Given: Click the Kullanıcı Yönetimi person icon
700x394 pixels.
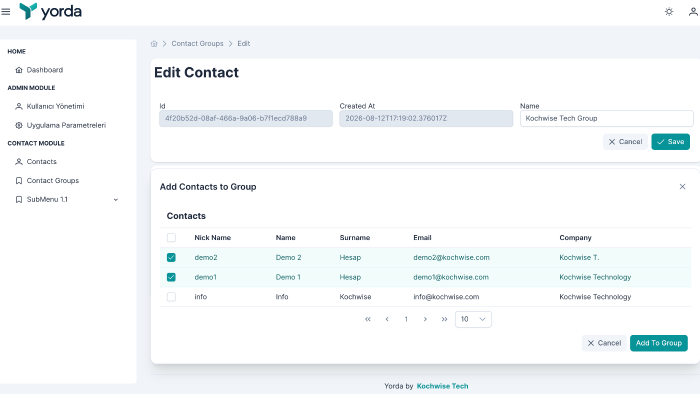Looking at the screenshot, I should pyautogui.click(x=19, y=107).
